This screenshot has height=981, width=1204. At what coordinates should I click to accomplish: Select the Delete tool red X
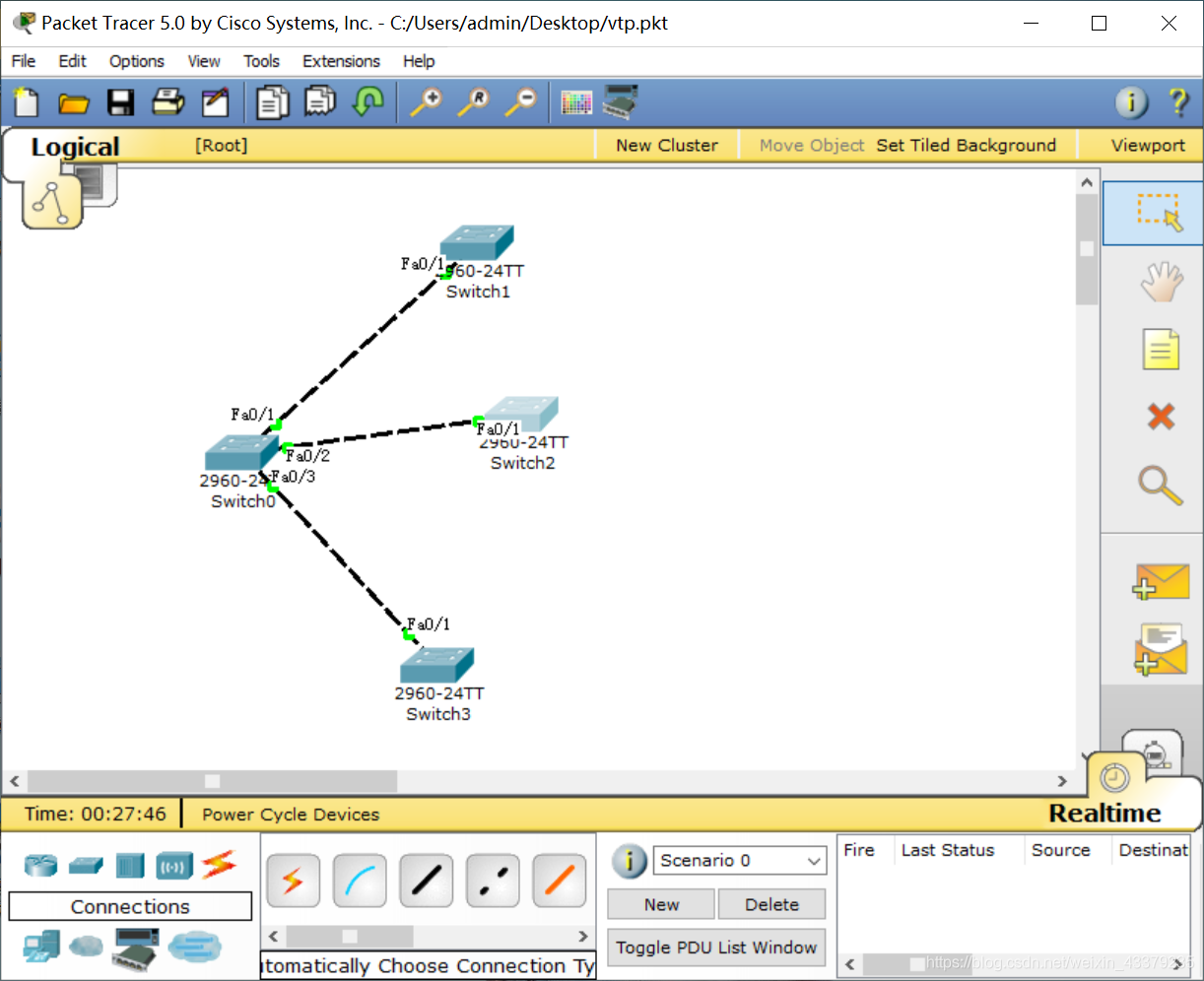coord(1161,417)
